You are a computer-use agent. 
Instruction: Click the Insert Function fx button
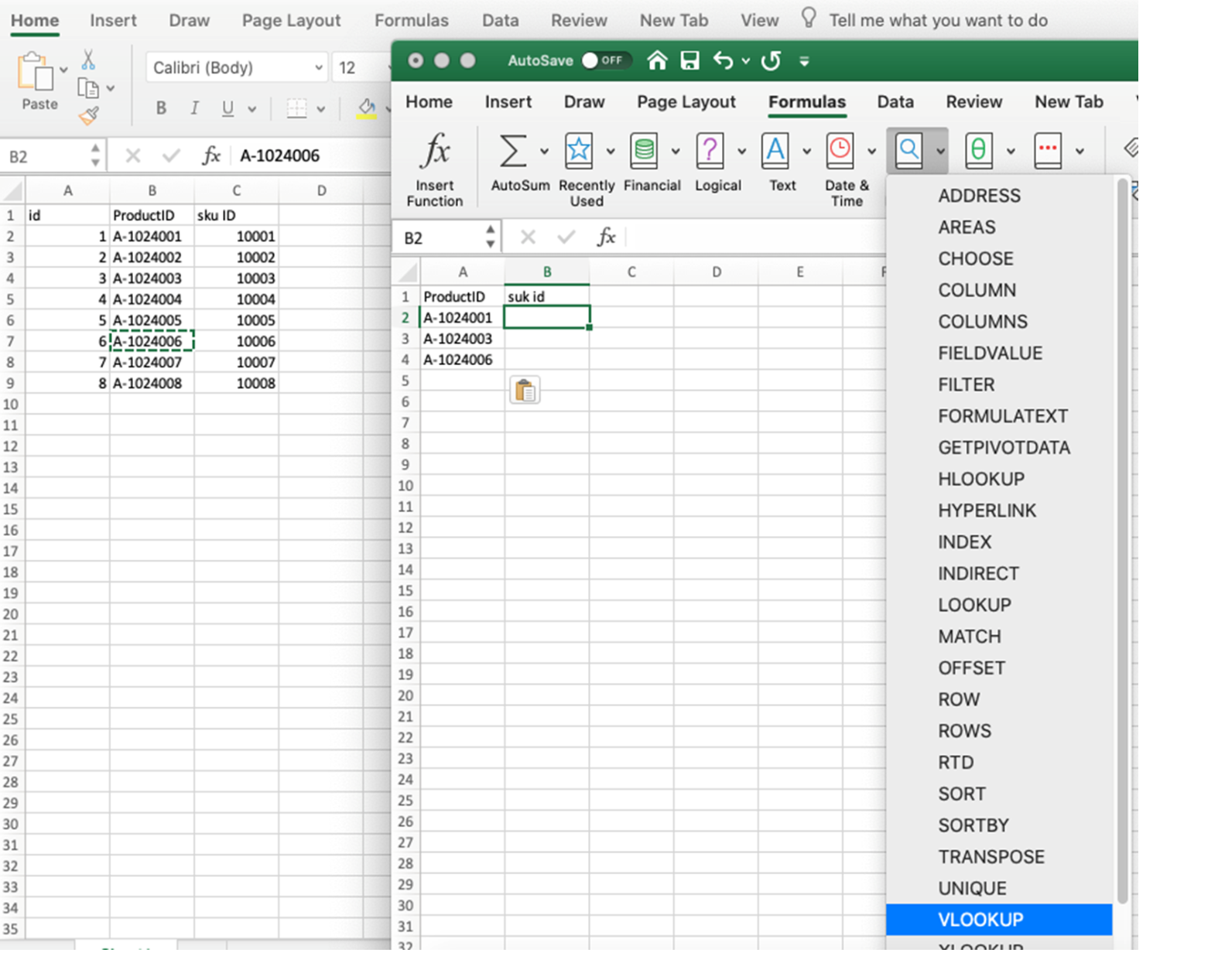(x=435, y=150)
